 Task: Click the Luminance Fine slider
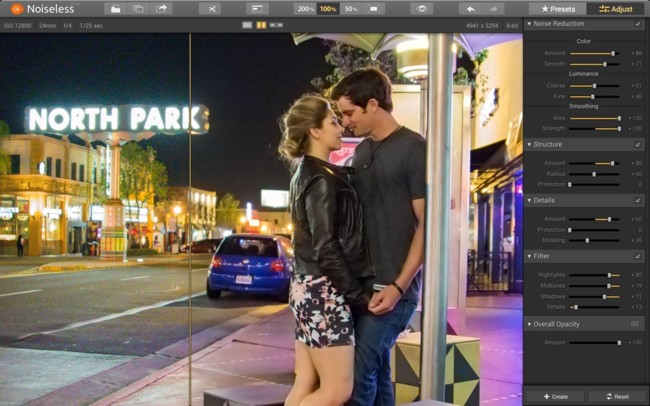(x=594, y=97)
